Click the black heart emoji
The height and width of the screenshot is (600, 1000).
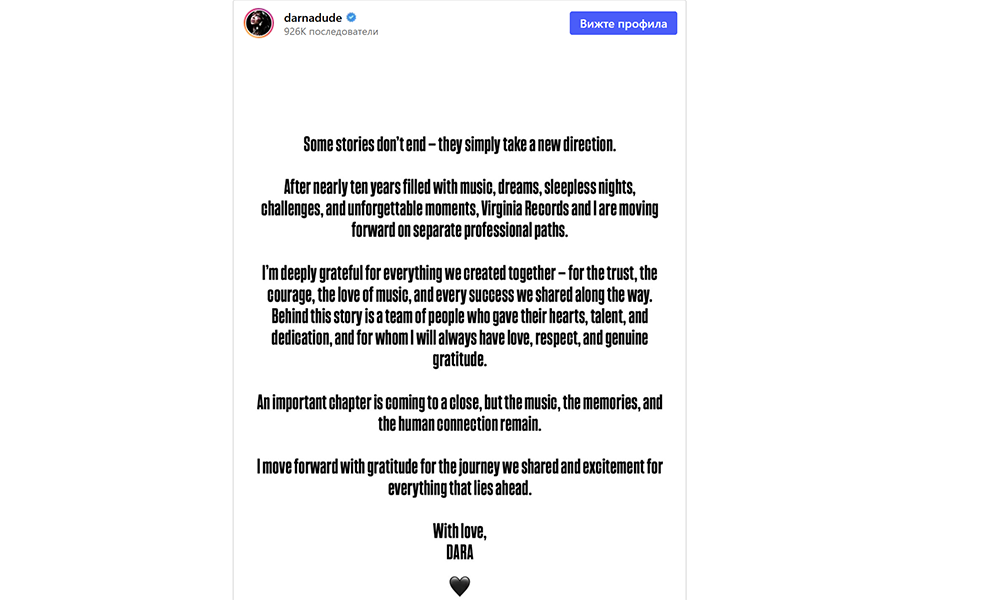460,585
